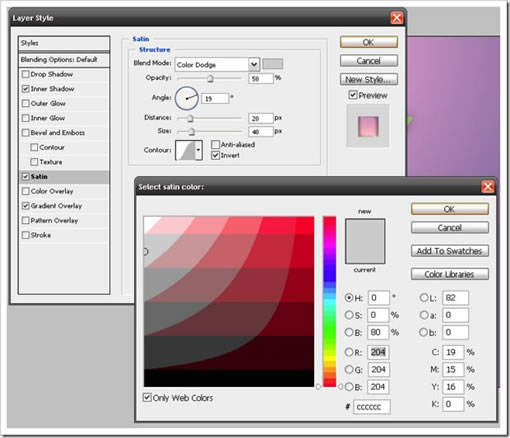Toggle Only Web Colors checkbox
Screen dimensions: 510x438
[147, 397]
